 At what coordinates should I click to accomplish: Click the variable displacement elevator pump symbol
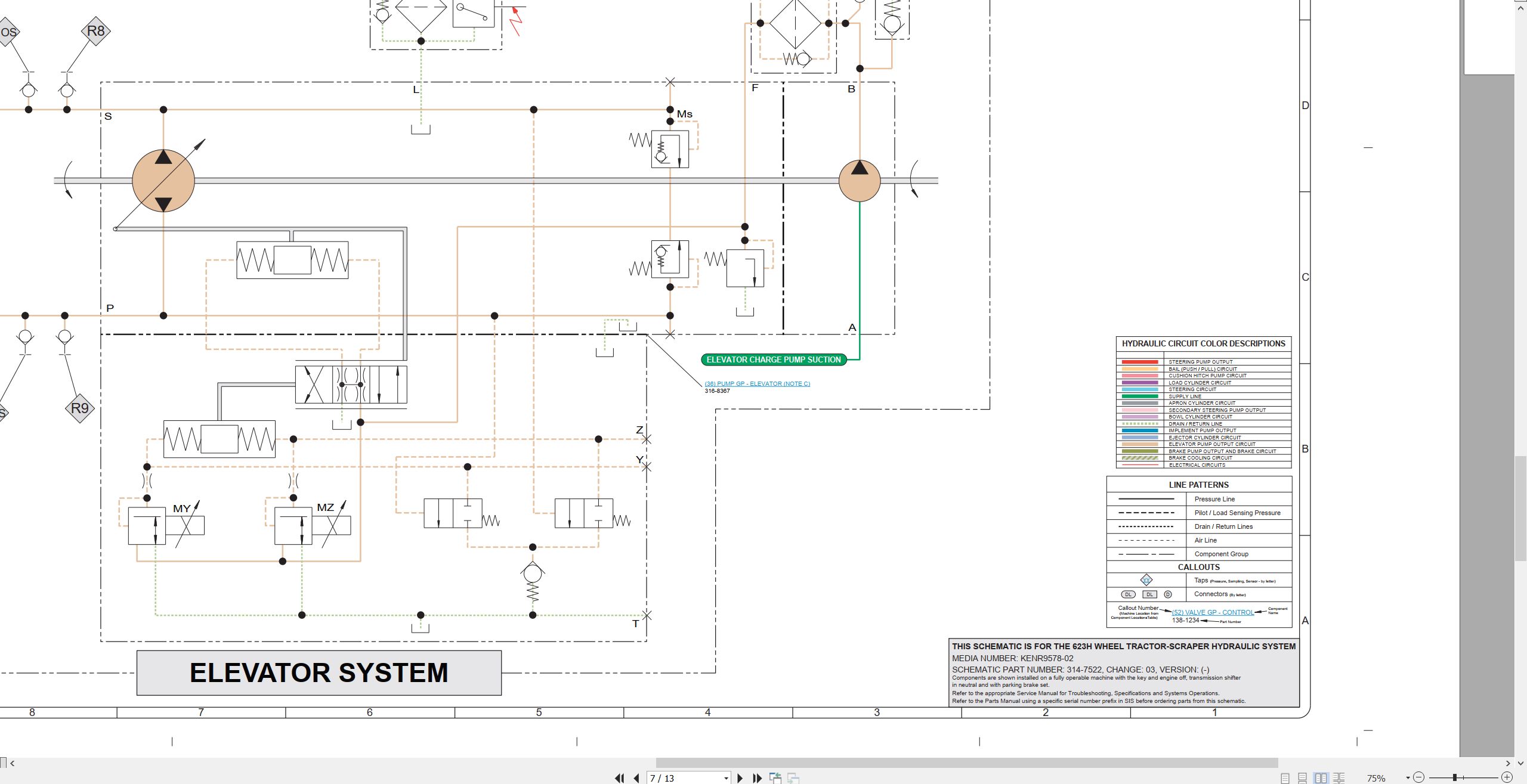163,181
